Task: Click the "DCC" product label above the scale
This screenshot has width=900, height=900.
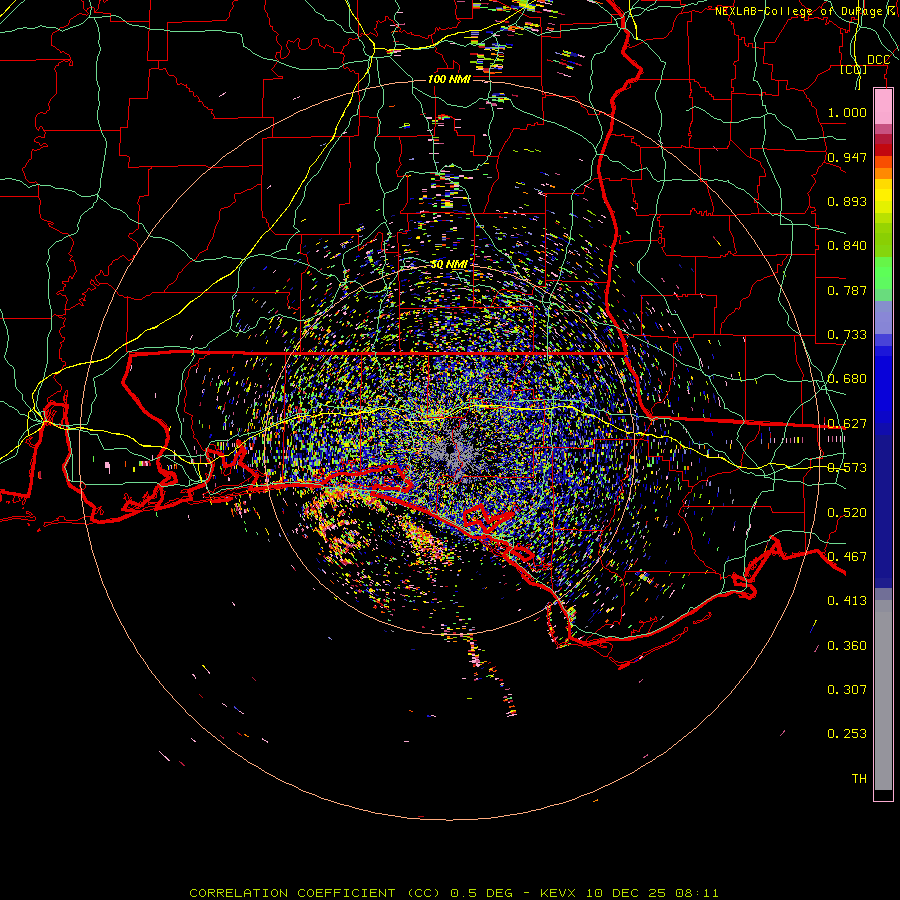Action: [878, 60]
